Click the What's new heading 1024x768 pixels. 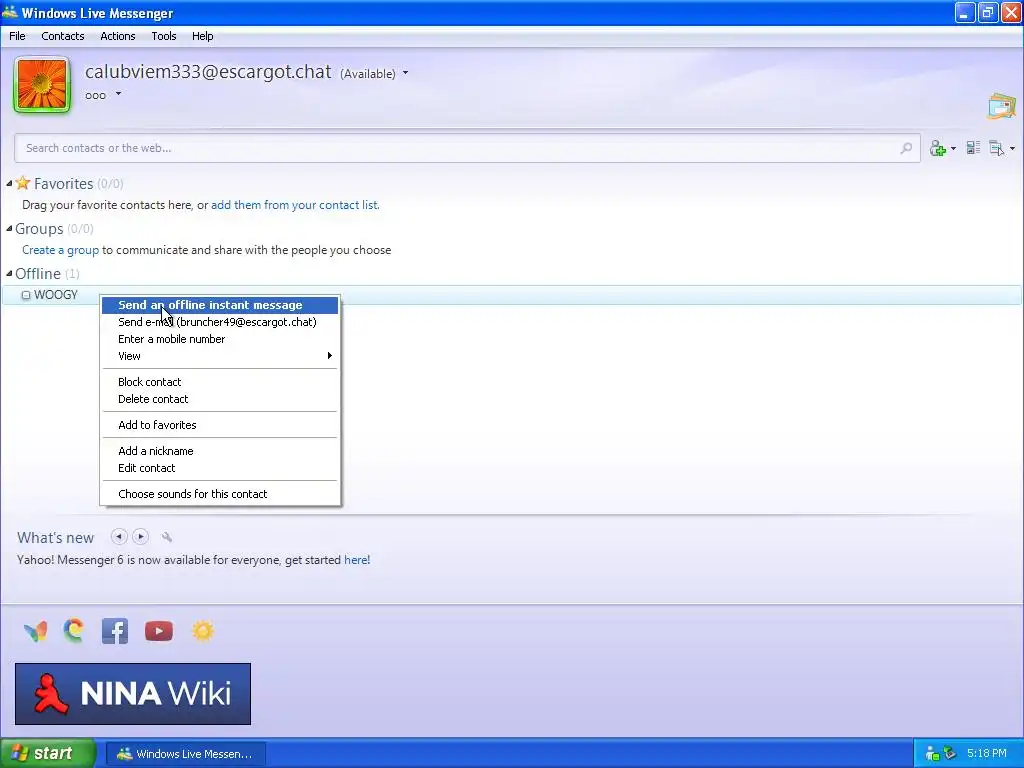(56, 537)
